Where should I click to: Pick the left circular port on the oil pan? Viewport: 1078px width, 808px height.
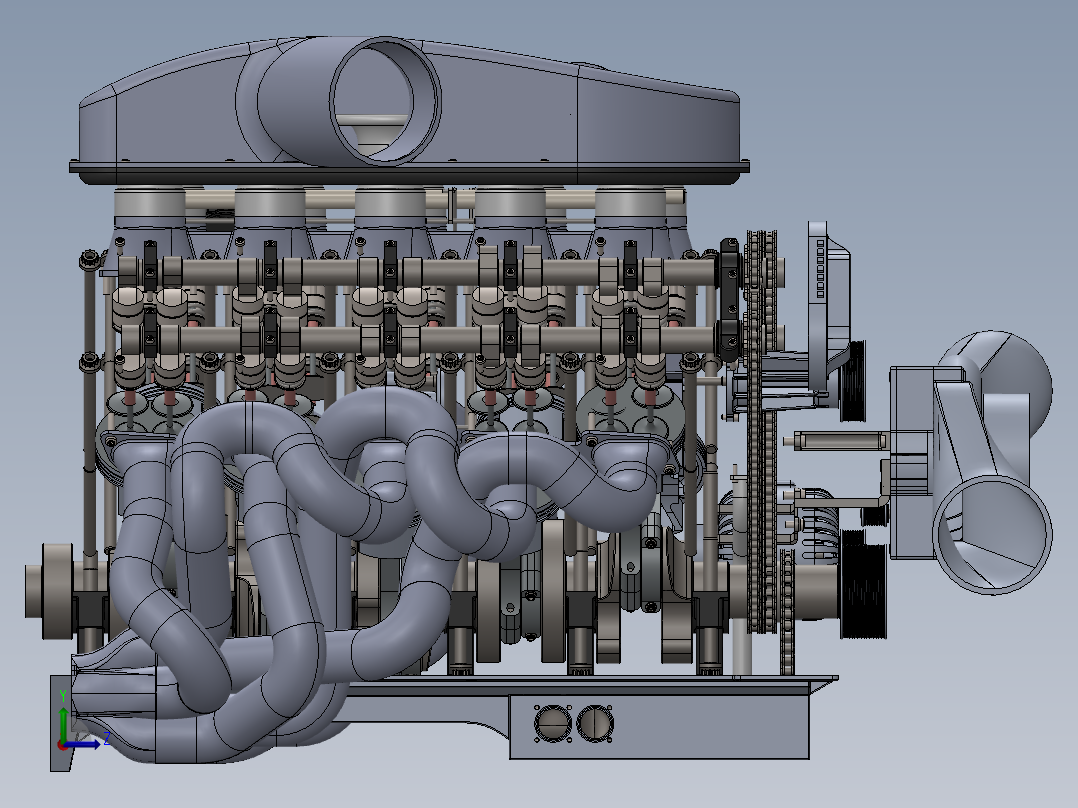tap(553, 723)
